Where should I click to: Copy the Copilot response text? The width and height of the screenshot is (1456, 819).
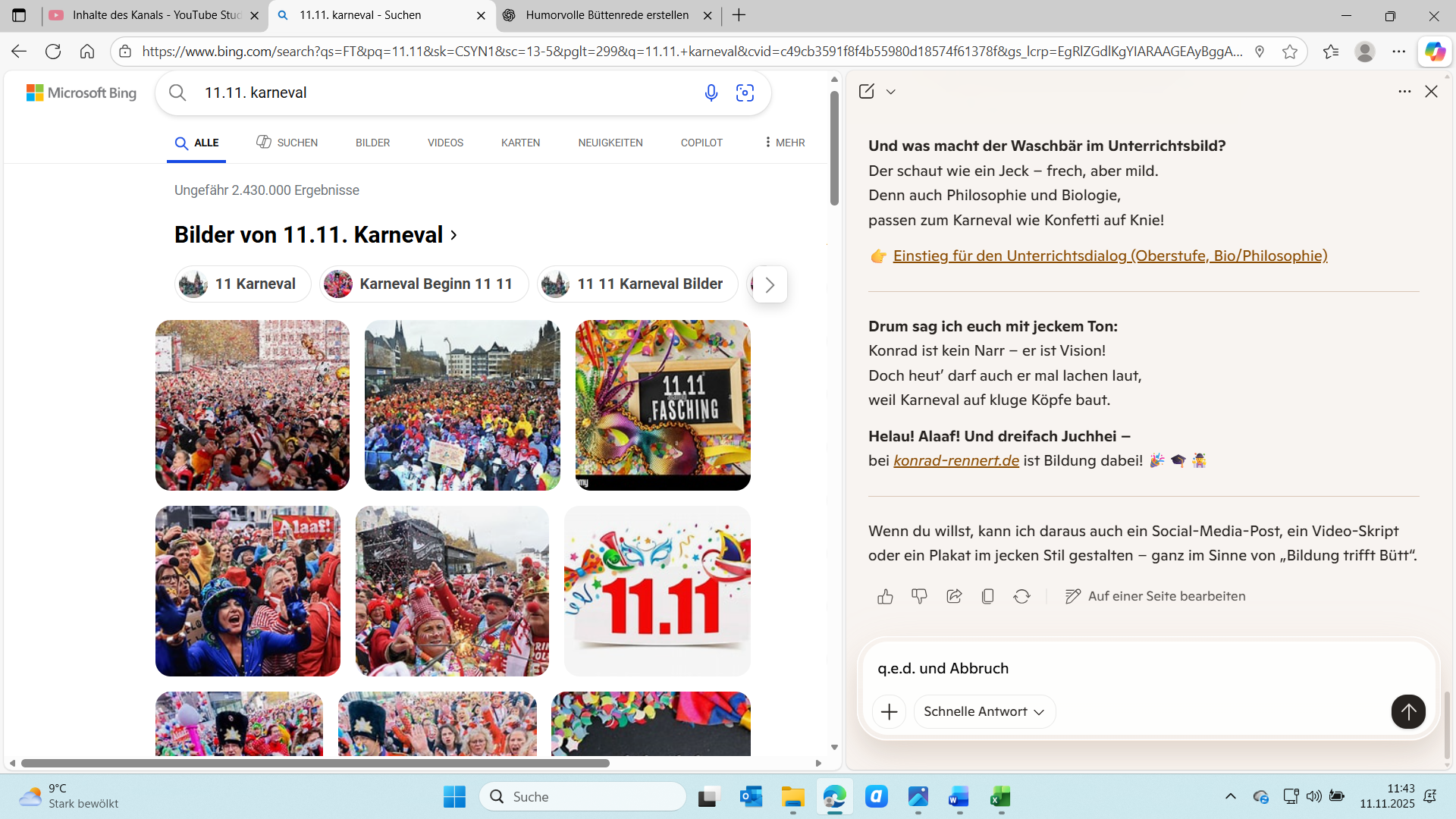coord(987,597)
